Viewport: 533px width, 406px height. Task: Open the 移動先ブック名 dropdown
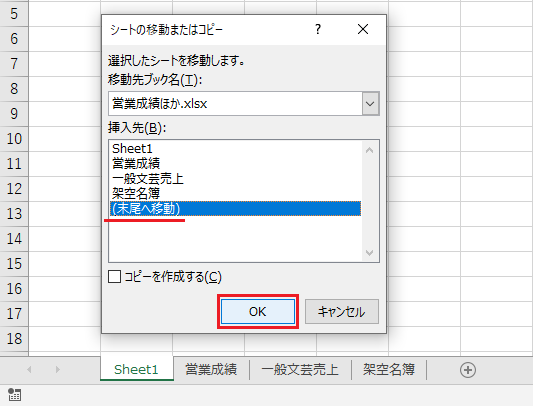click(370, 104)
